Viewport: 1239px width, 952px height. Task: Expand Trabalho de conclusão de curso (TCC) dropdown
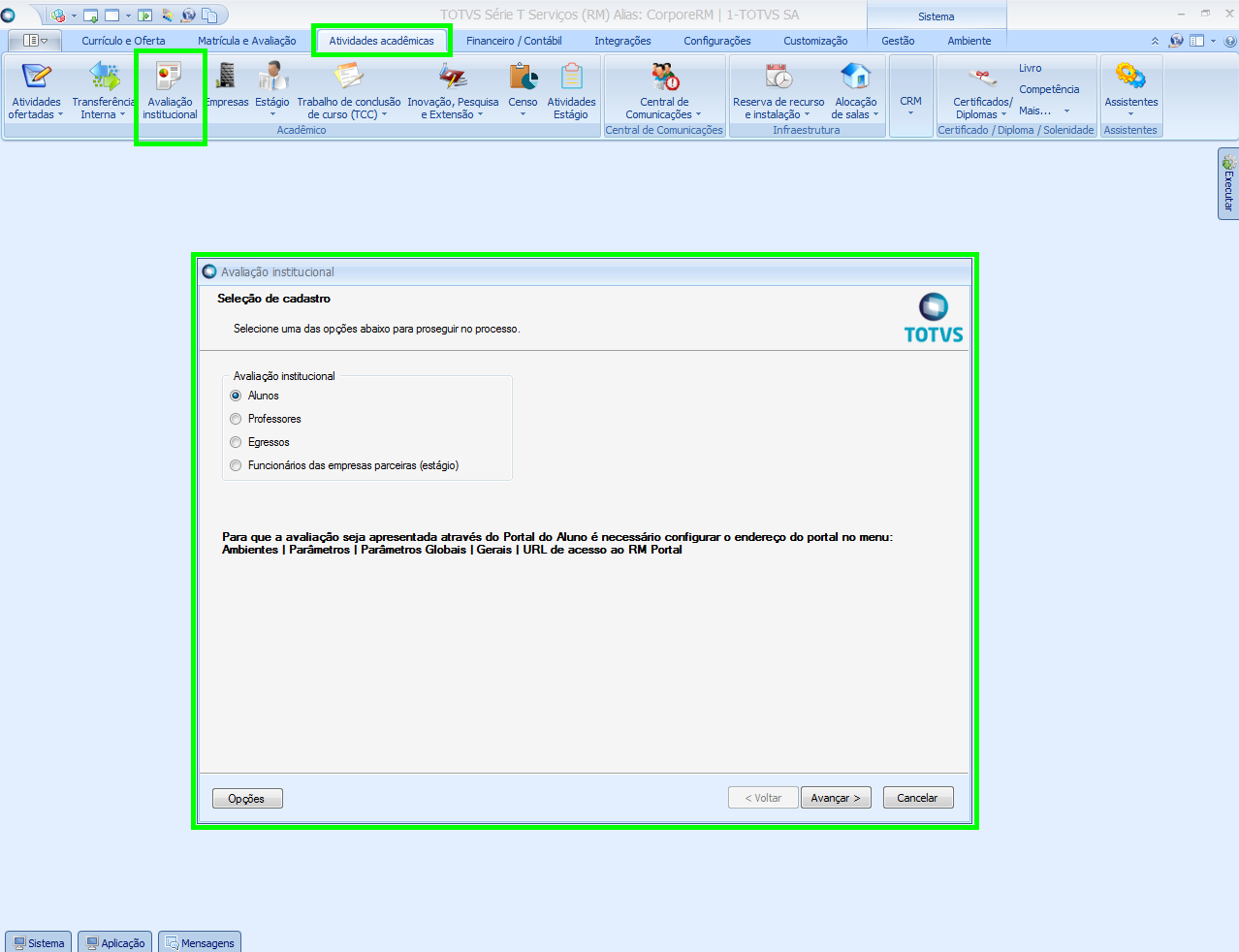pyautogui.click(x=384, y=114)
